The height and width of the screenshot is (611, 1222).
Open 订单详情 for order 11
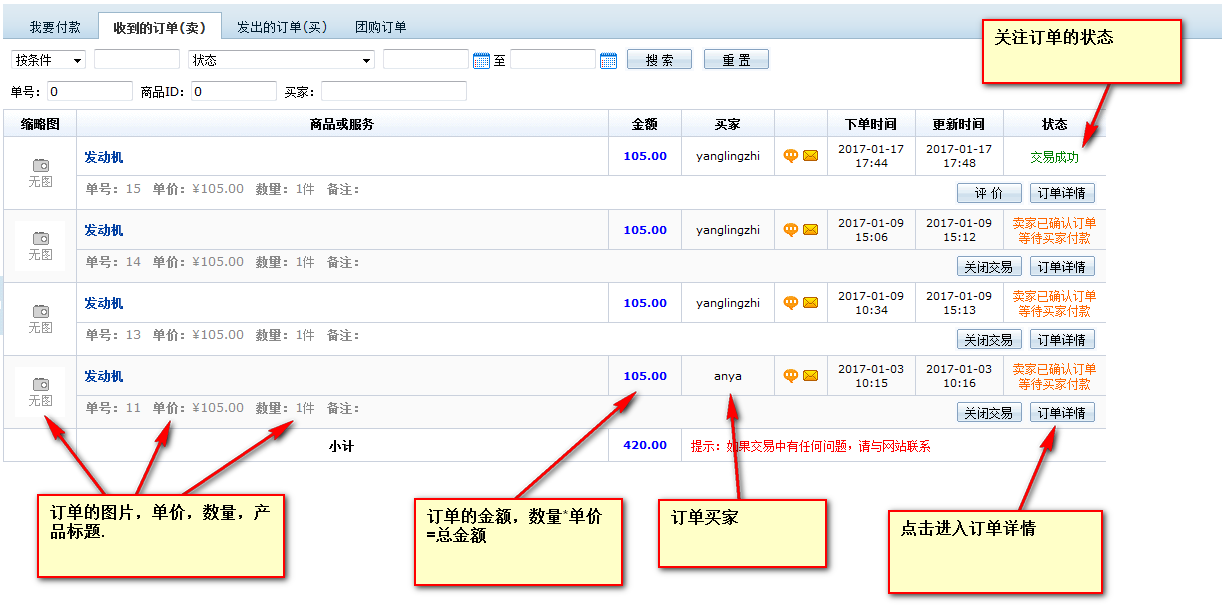1062,413
